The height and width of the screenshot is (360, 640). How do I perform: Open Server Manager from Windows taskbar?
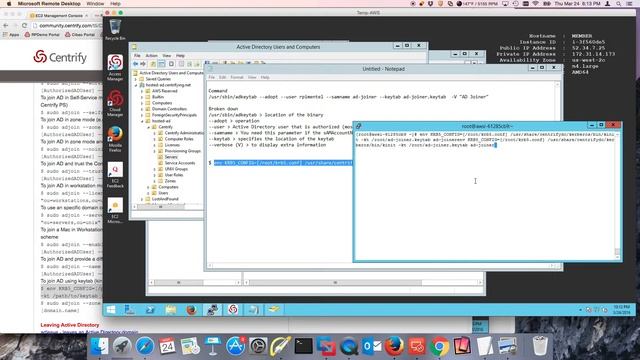[130, 310]
